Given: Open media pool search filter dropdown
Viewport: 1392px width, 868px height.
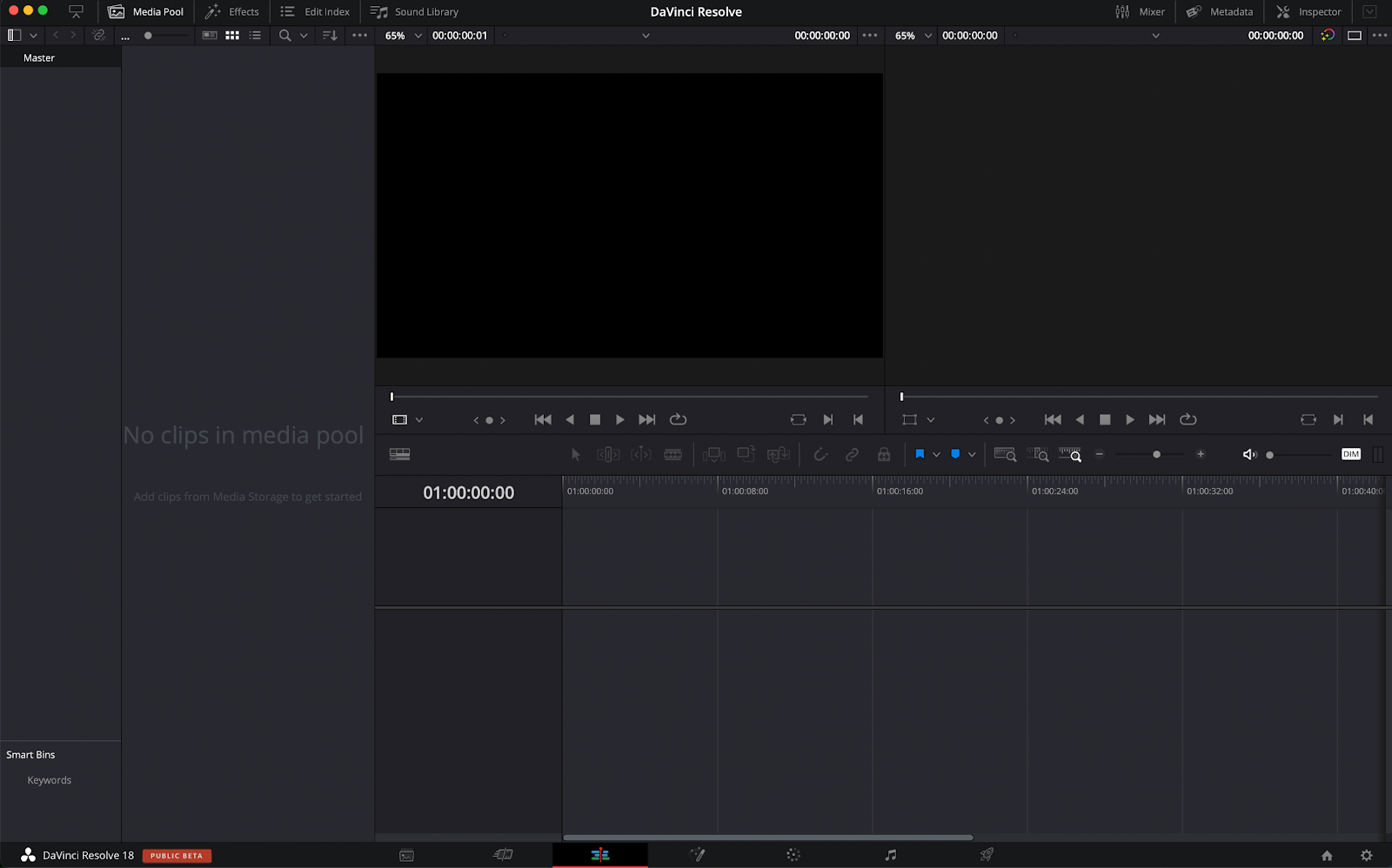Looking at the screenshot, I should click(x=304, y=36).
